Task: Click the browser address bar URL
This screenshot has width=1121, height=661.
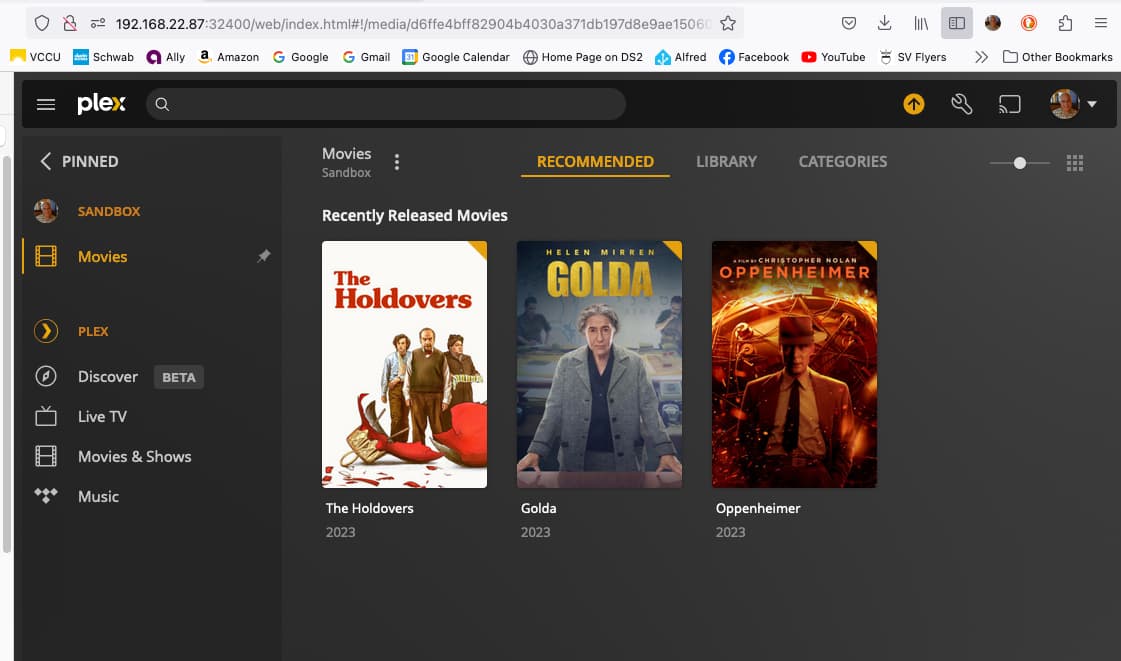Action: pyautogui.click(x=413, y=24)
